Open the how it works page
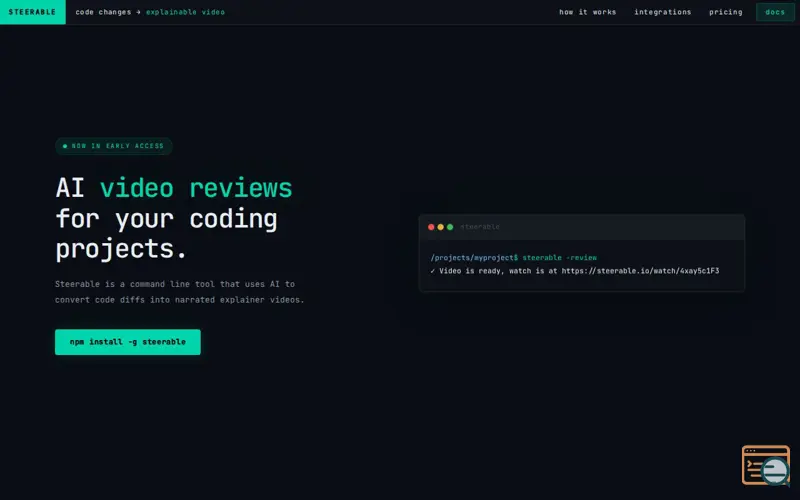The image size is (800, 500). (x=587, y=12)
